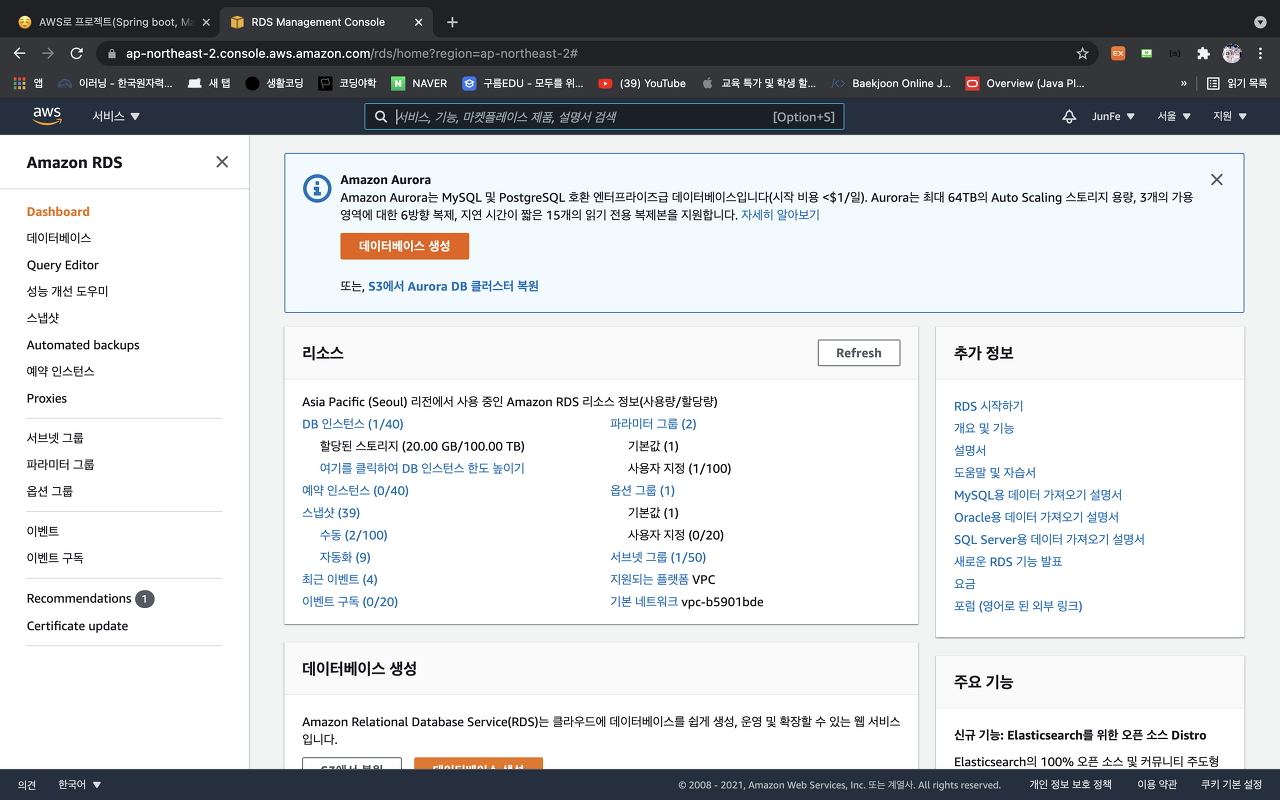The height and width of the screenshot is (800, 1280).
Task: Open the 자세히 알아보기 link
Action: tap(780, 215)
